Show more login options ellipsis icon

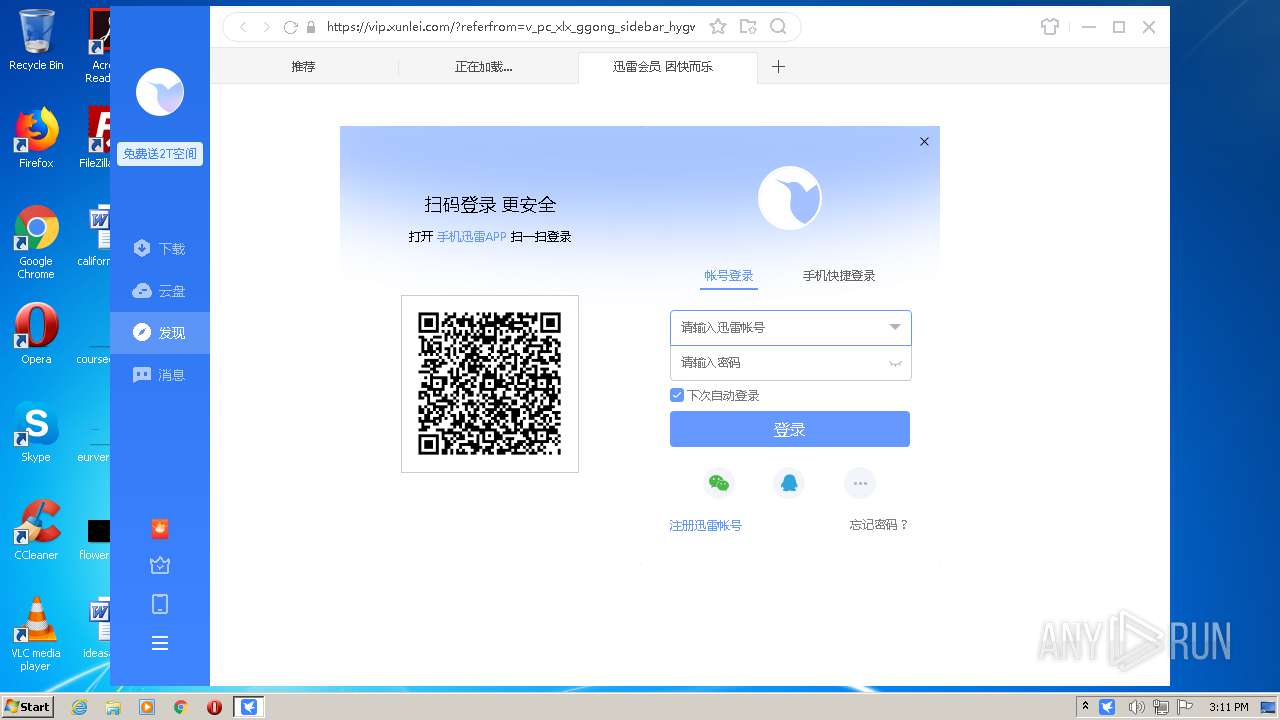pyautogui.click(x=860, y=484)
